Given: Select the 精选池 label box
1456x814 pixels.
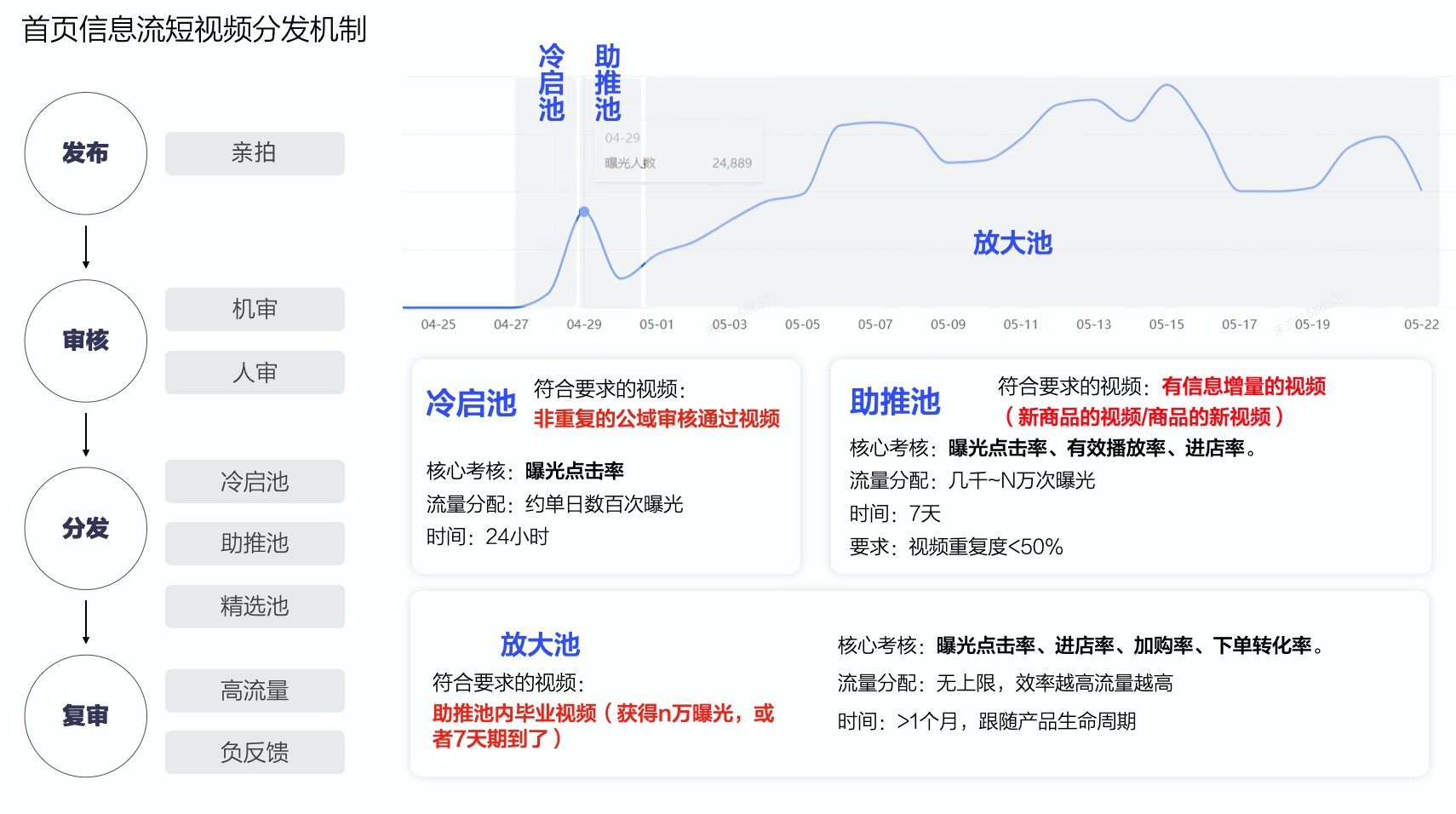Looking at the screenshot, I should coord(255,606).
